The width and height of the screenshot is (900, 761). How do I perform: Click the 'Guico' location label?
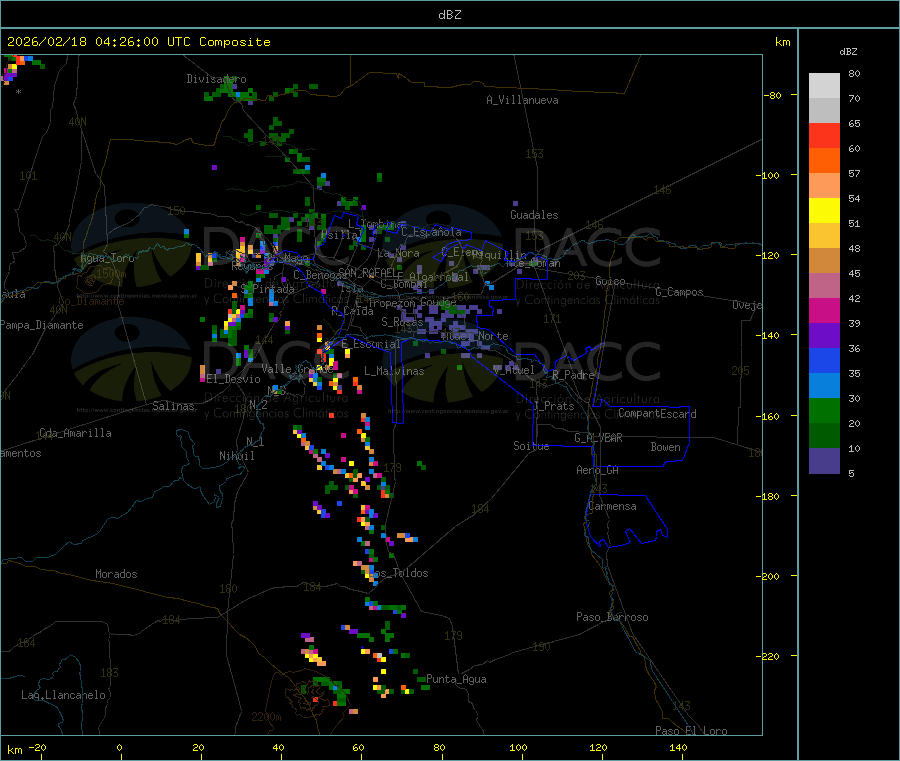[610, 282]
